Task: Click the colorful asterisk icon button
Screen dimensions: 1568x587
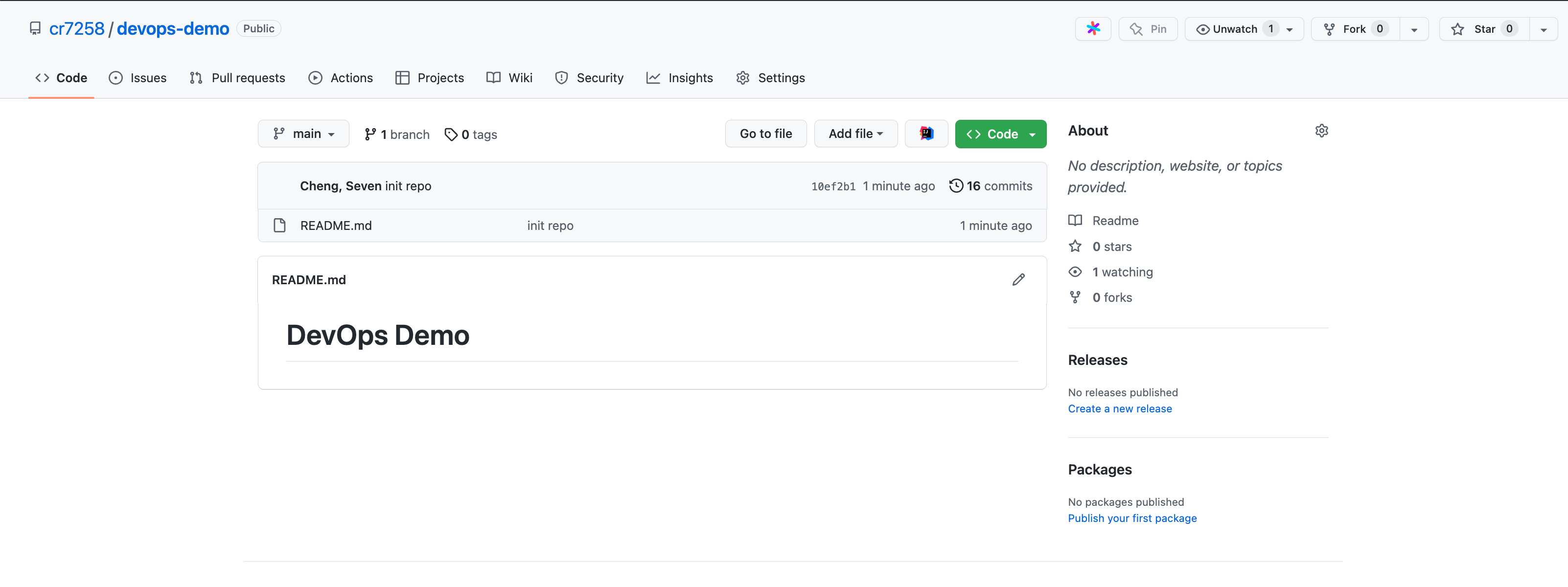Action: [1093, 28]
